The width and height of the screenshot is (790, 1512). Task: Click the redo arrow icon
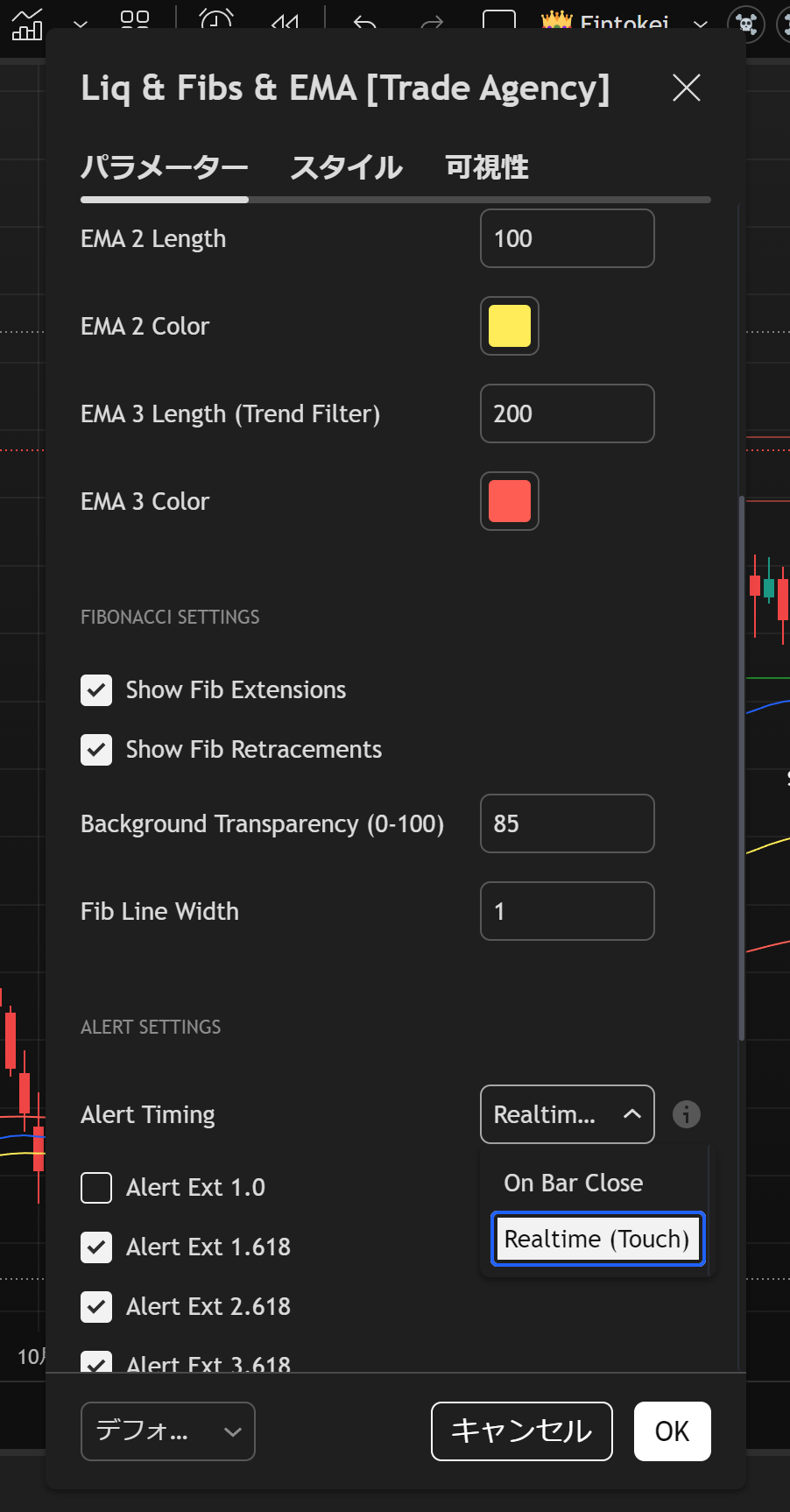(x=432, y=23)
